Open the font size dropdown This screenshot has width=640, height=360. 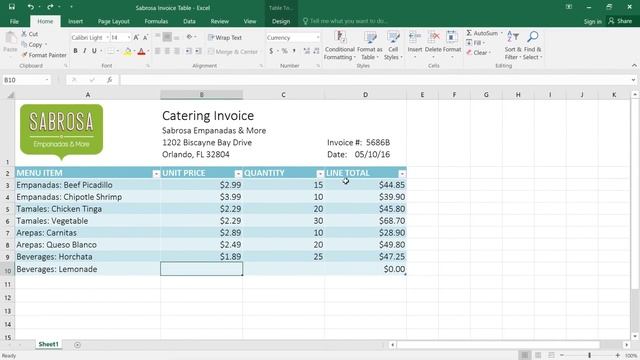129,38
